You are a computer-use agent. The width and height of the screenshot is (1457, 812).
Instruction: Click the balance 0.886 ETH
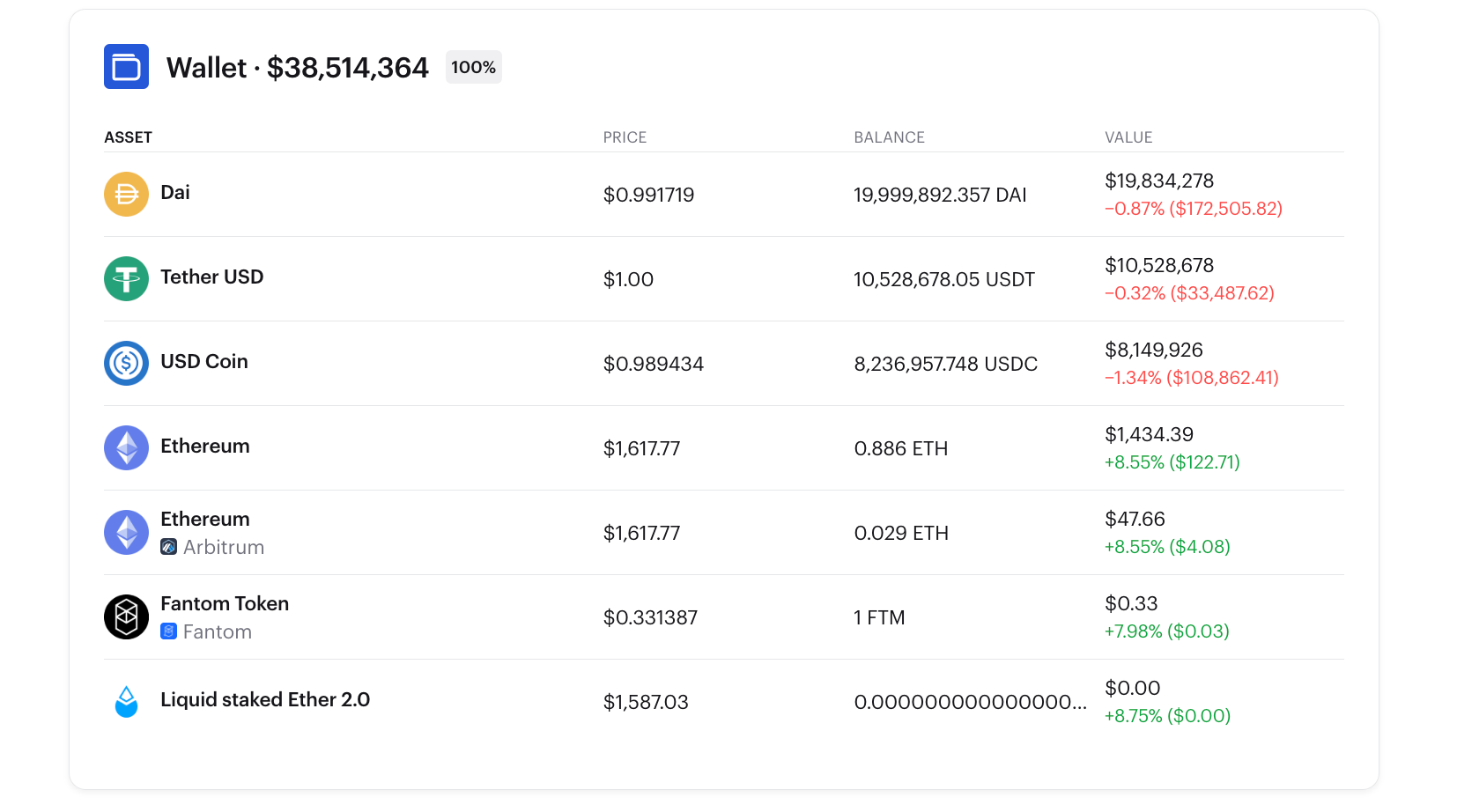coord(901,448)
